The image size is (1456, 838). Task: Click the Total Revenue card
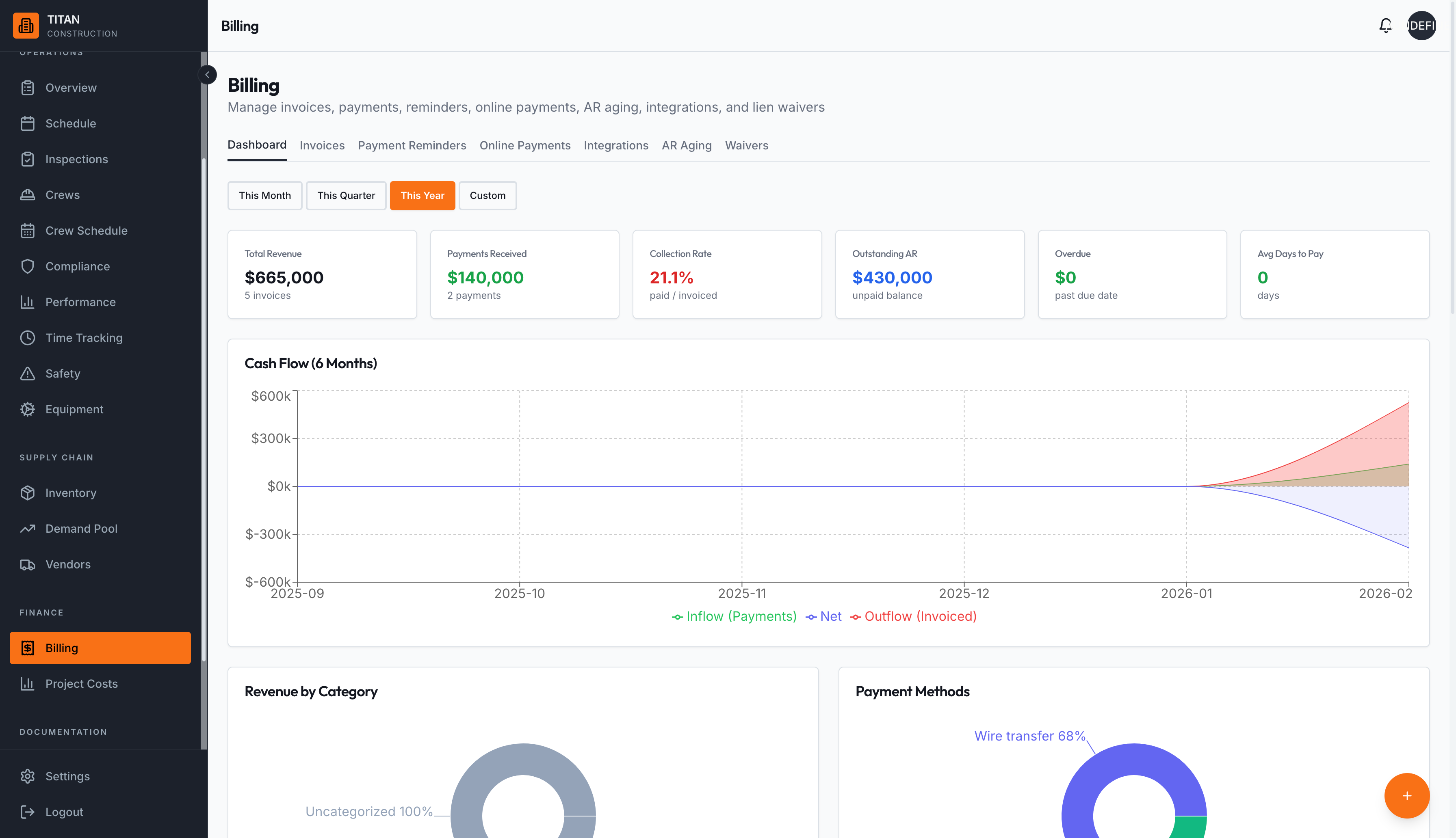[322, 274]
